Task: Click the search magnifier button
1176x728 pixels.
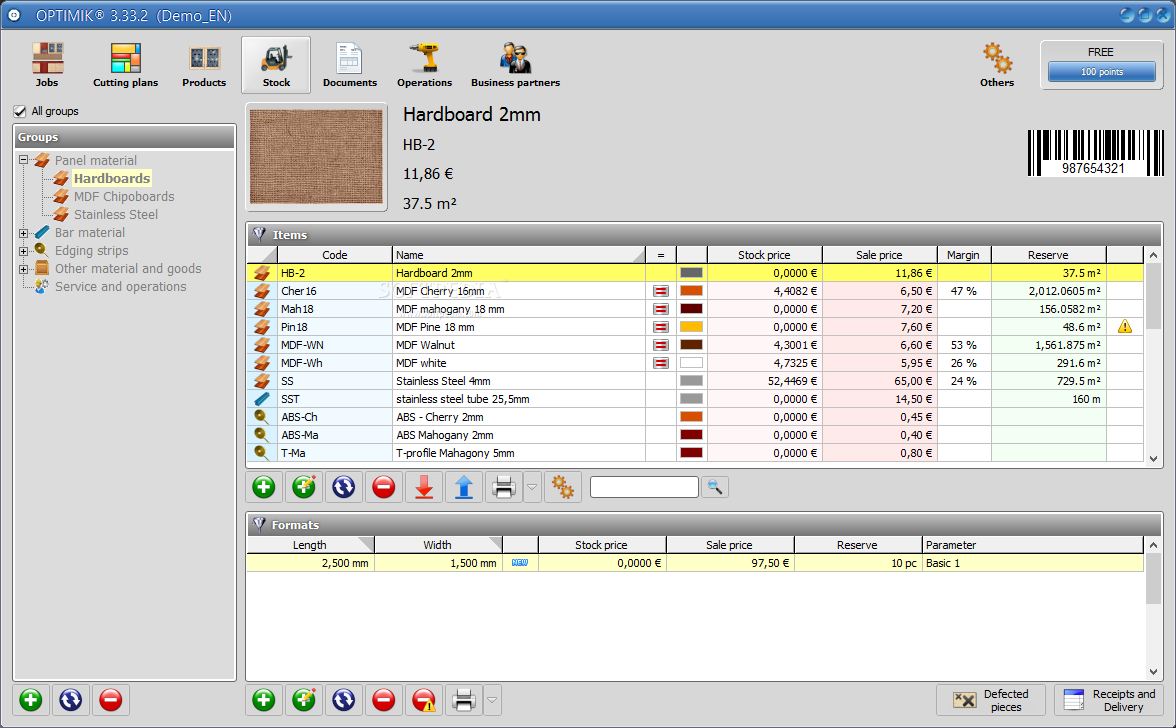Action: click(715, 487)
